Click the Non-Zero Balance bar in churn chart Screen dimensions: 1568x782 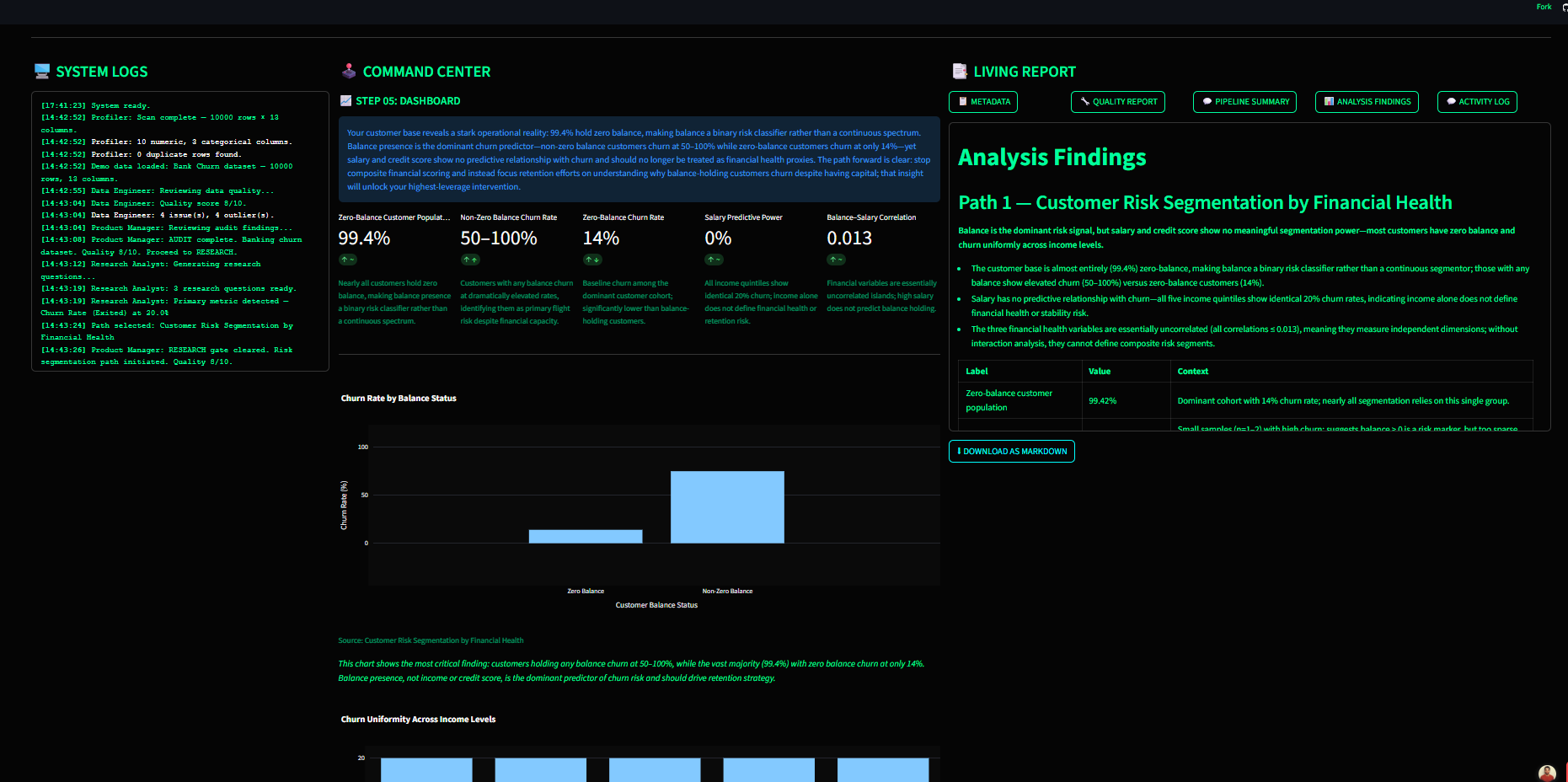(727, 506)
